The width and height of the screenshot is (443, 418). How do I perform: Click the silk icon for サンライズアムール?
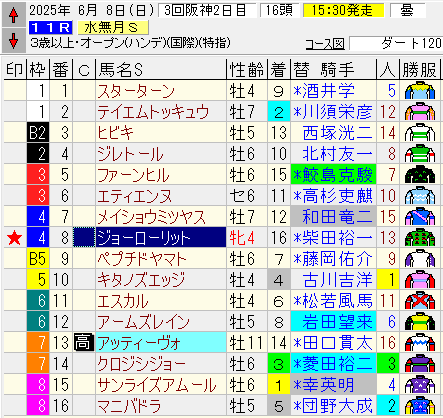(420, 385)
